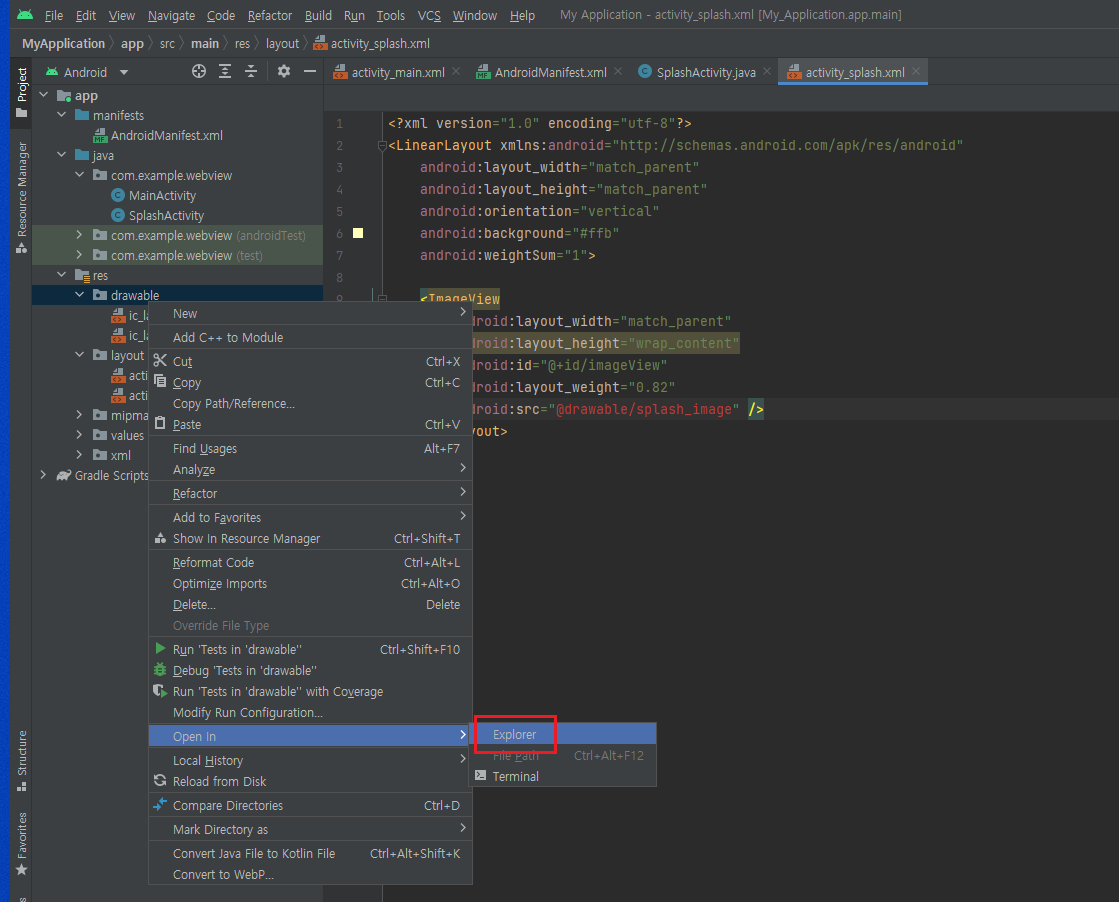Close the activity_main.xml tab

(x=456, y=71)
